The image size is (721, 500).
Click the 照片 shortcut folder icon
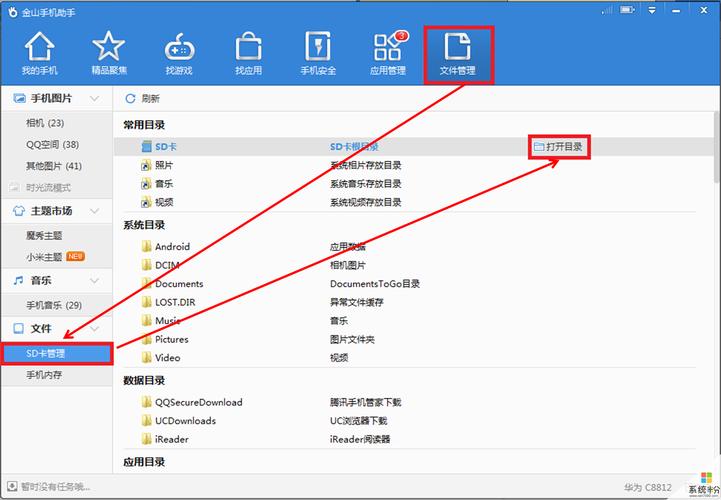pos(146,165)
